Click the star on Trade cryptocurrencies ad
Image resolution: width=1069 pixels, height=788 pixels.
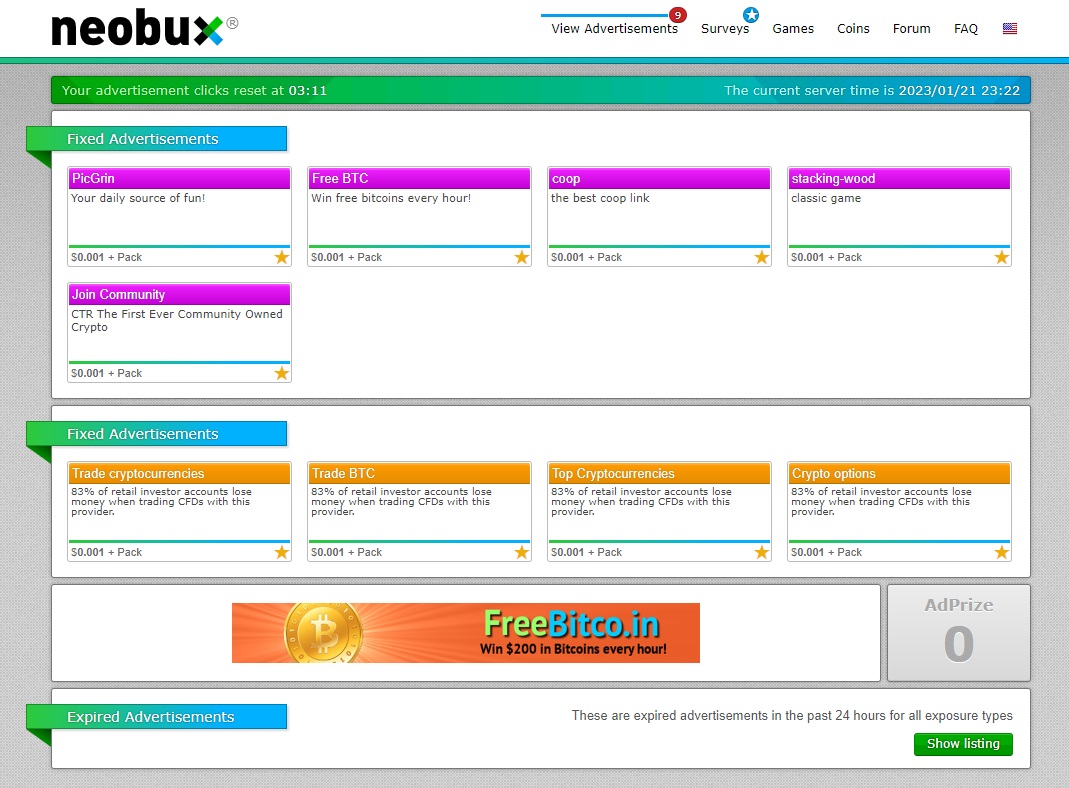pyautogui.click(x=282, y=552)
